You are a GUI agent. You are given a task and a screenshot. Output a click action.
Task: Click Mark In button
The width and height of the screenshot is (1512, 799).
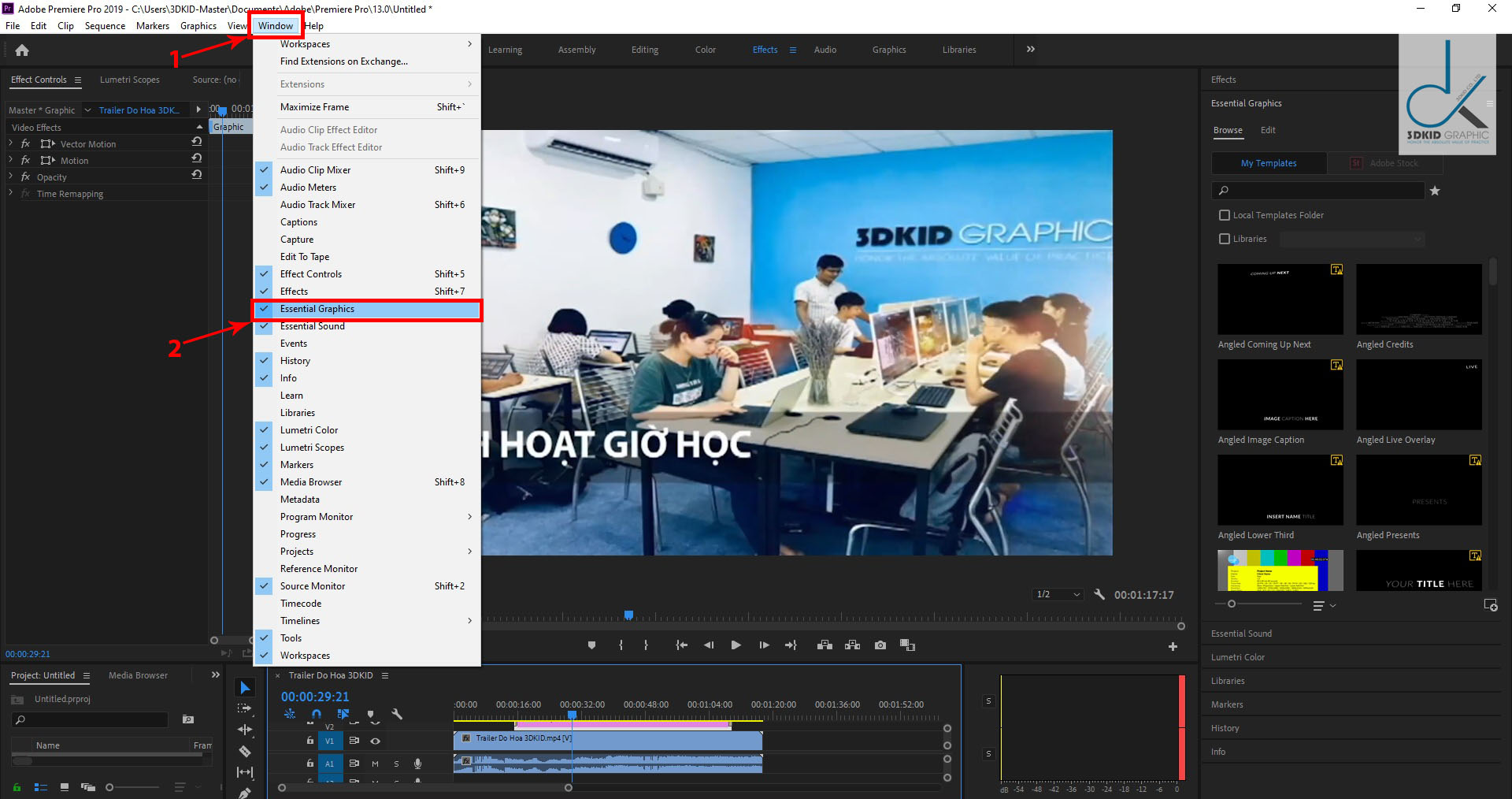pyautogui.click(x=621, y=645)
